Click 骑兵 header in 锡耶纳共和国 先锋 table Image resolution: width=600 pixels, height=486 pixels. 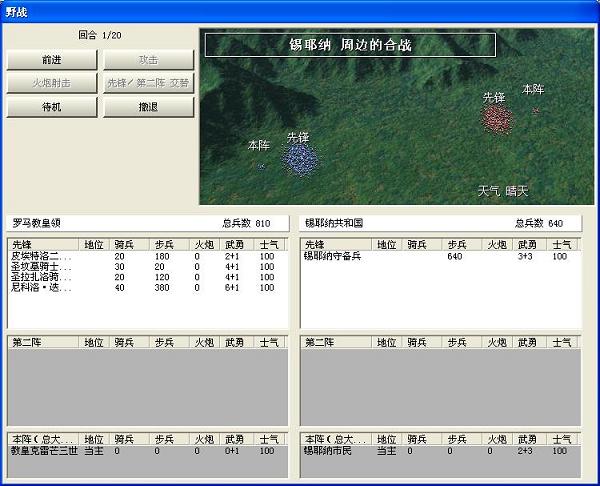point(422,245)
